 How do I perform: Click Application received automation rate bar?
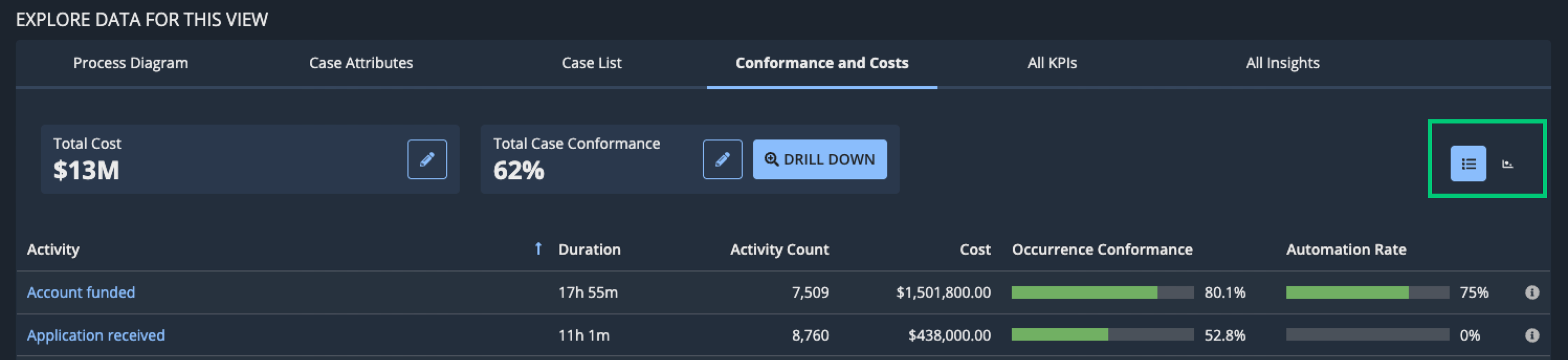tap(1367, 335)
